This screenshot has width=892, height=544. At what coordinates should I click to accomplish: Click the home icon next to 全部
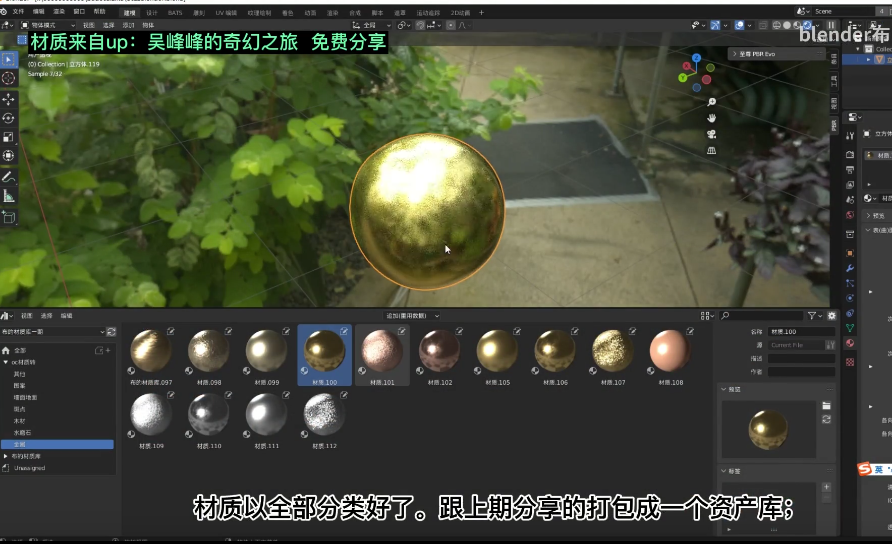[x=6, y=351]
